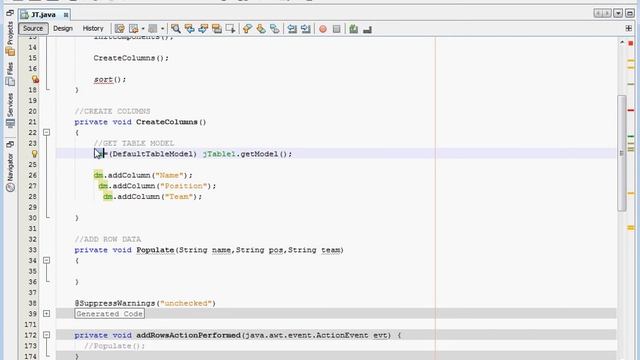640x360 pixels.
Task: Click error bulb icon on line 17
Action: point(35,79)
